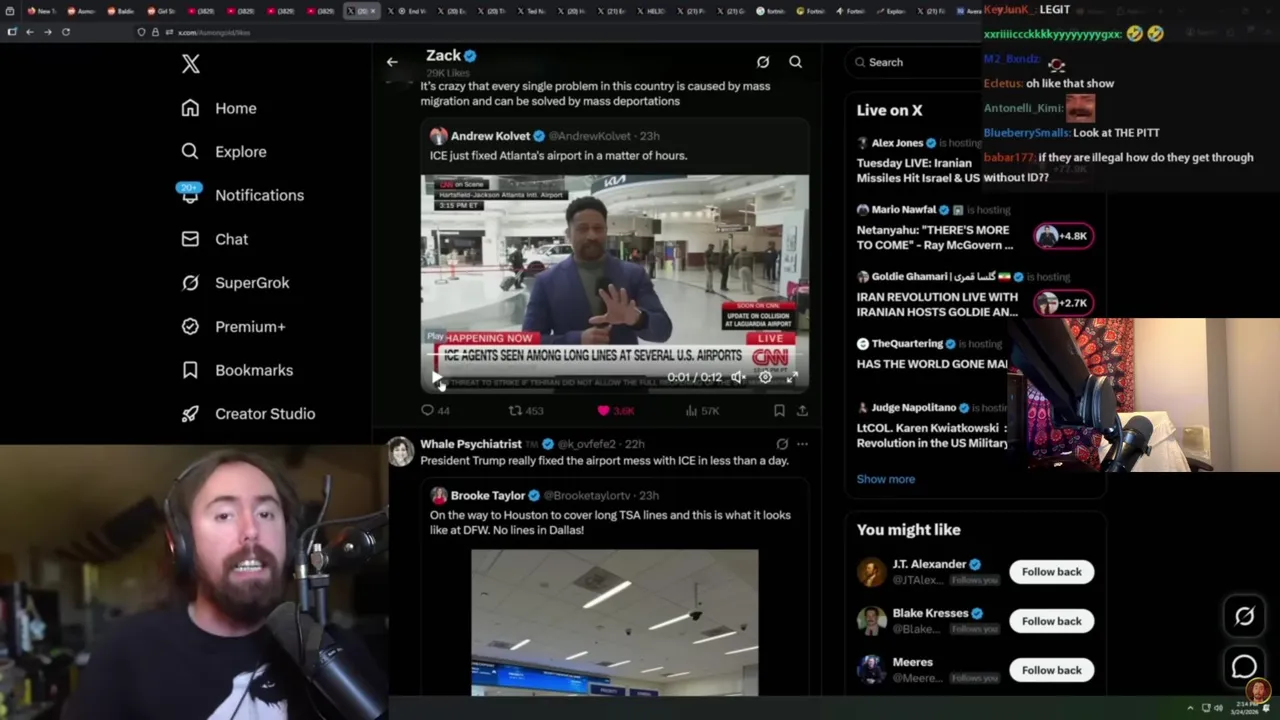
Task: Click the Notifications bell icon
Action: [x=190, y=195]
